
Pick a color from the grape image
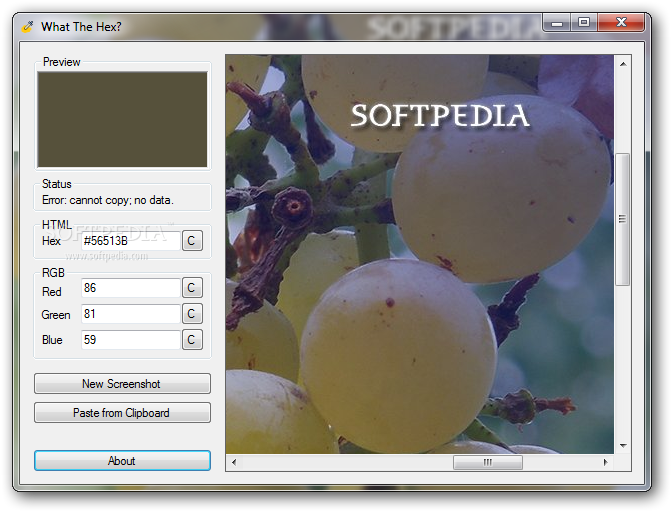pyautogui.click(x=420, y=254)
